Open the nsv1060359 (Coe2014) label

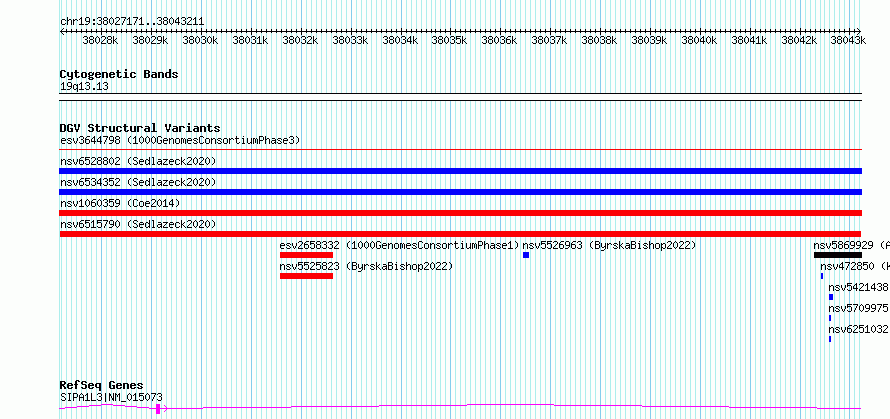(x=120, y=203)
